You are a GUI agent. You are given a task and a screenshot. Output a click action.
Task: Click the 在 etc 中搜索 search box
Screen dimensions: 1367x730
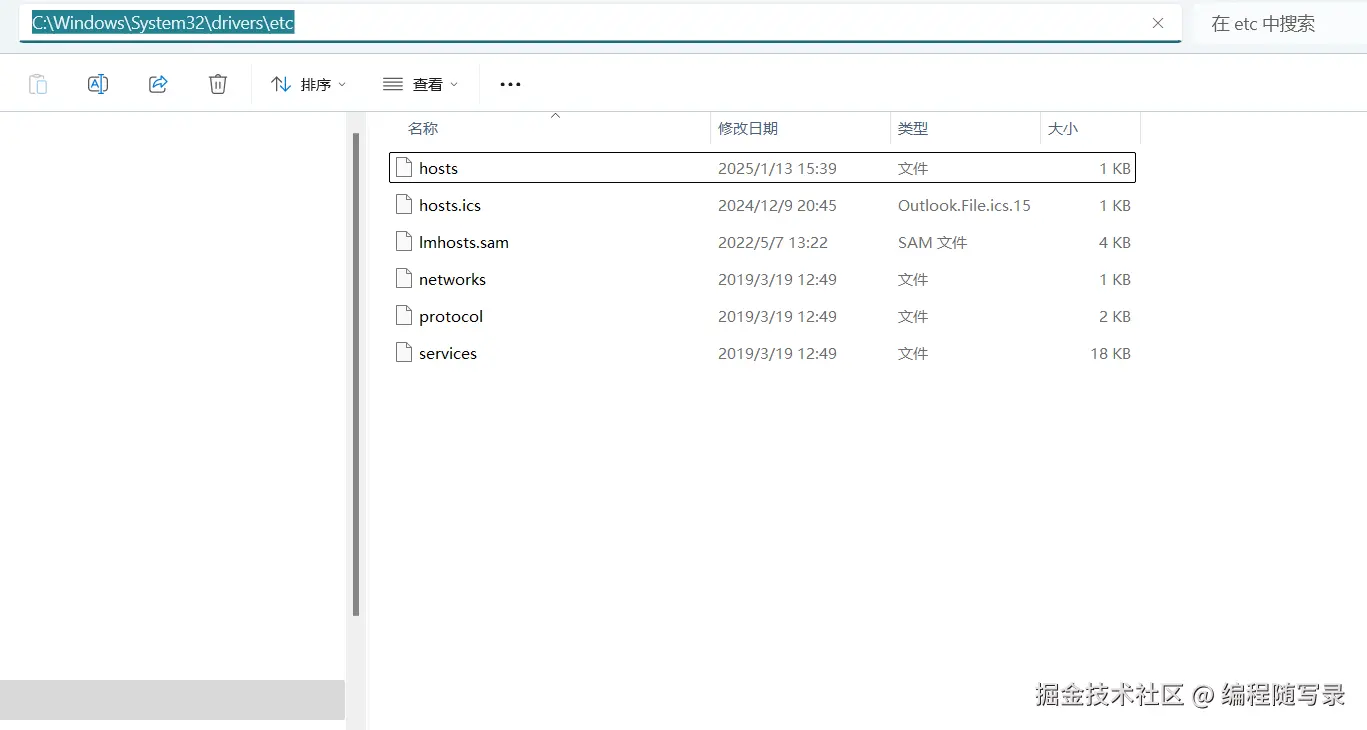tap(1280, 23)
